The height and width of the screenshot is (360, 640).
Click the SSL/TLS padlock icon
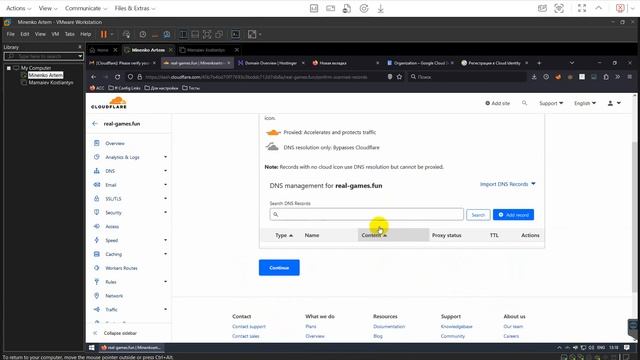[x=97, y=199]
